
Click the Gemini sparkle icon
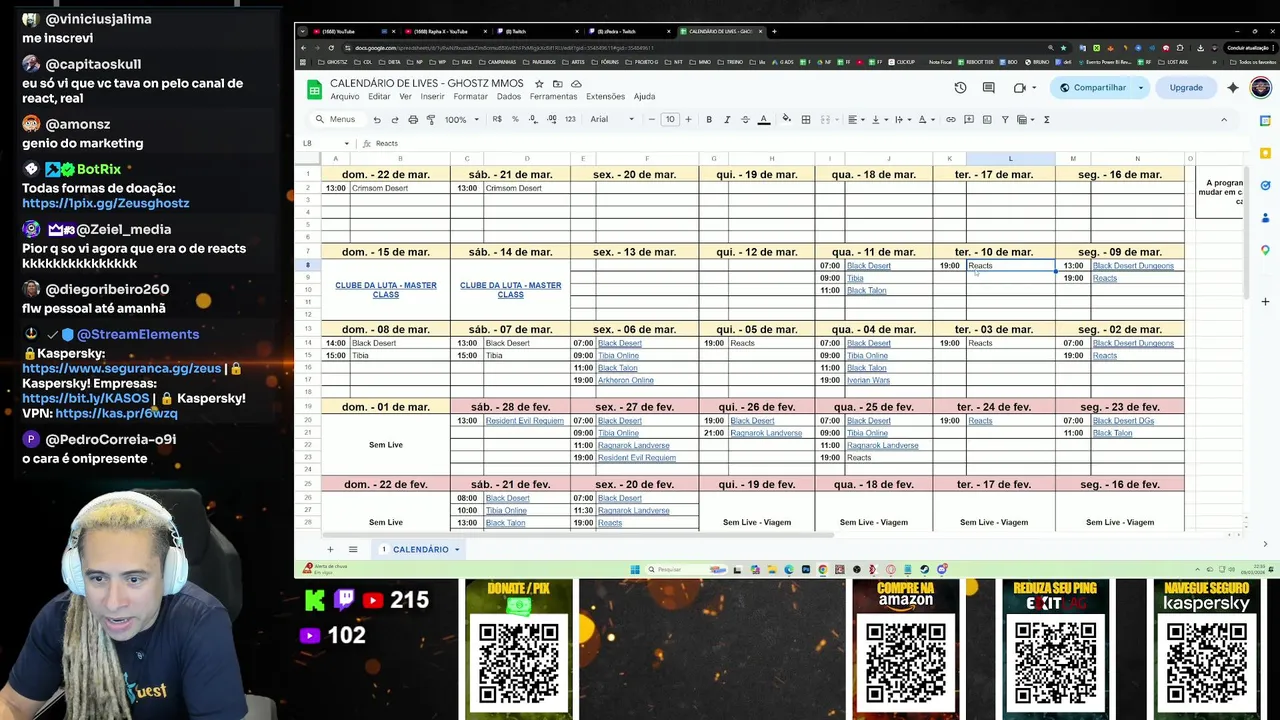pos(1233,87)
